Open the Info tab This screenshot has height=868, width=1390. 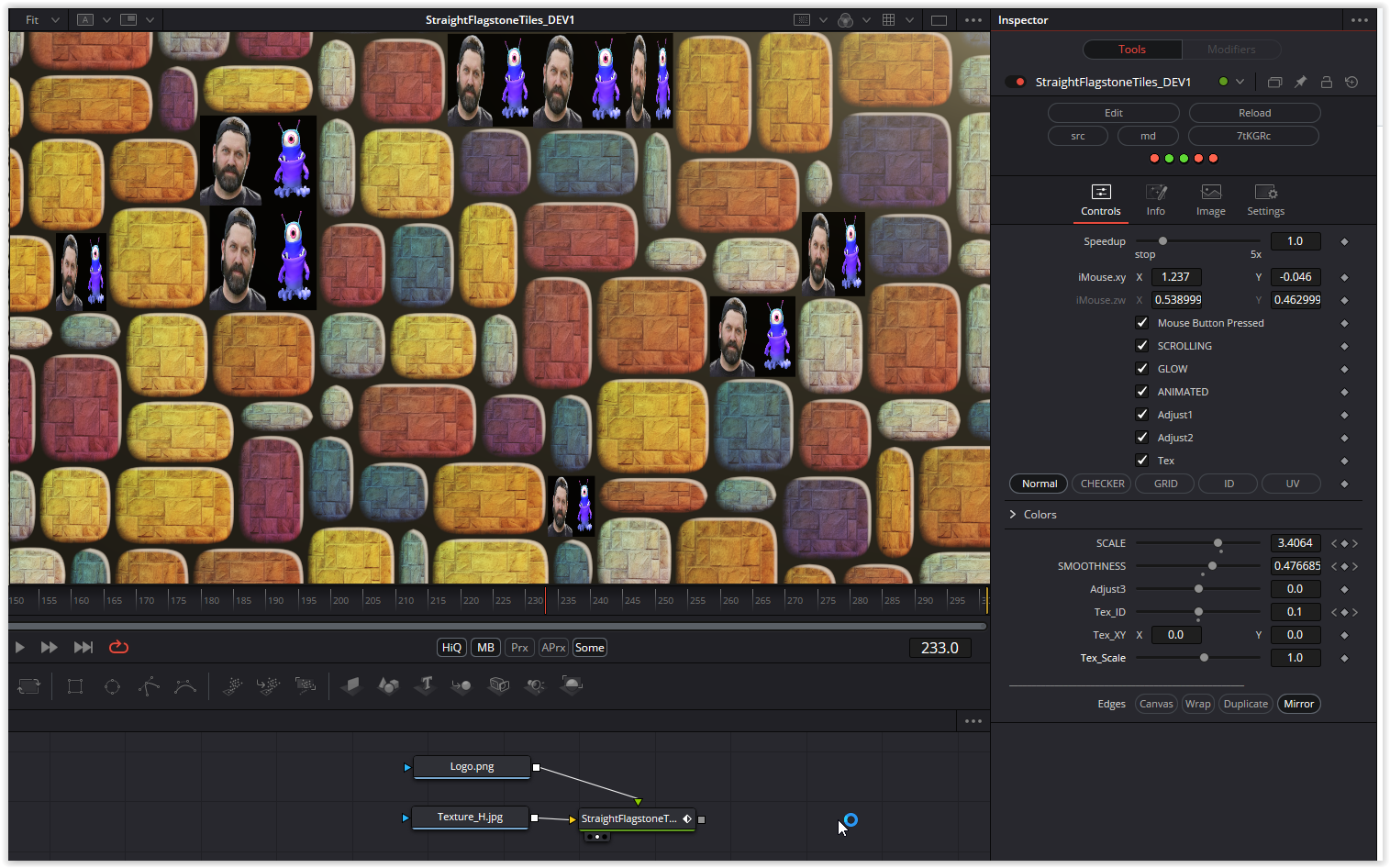(1156, 200)
